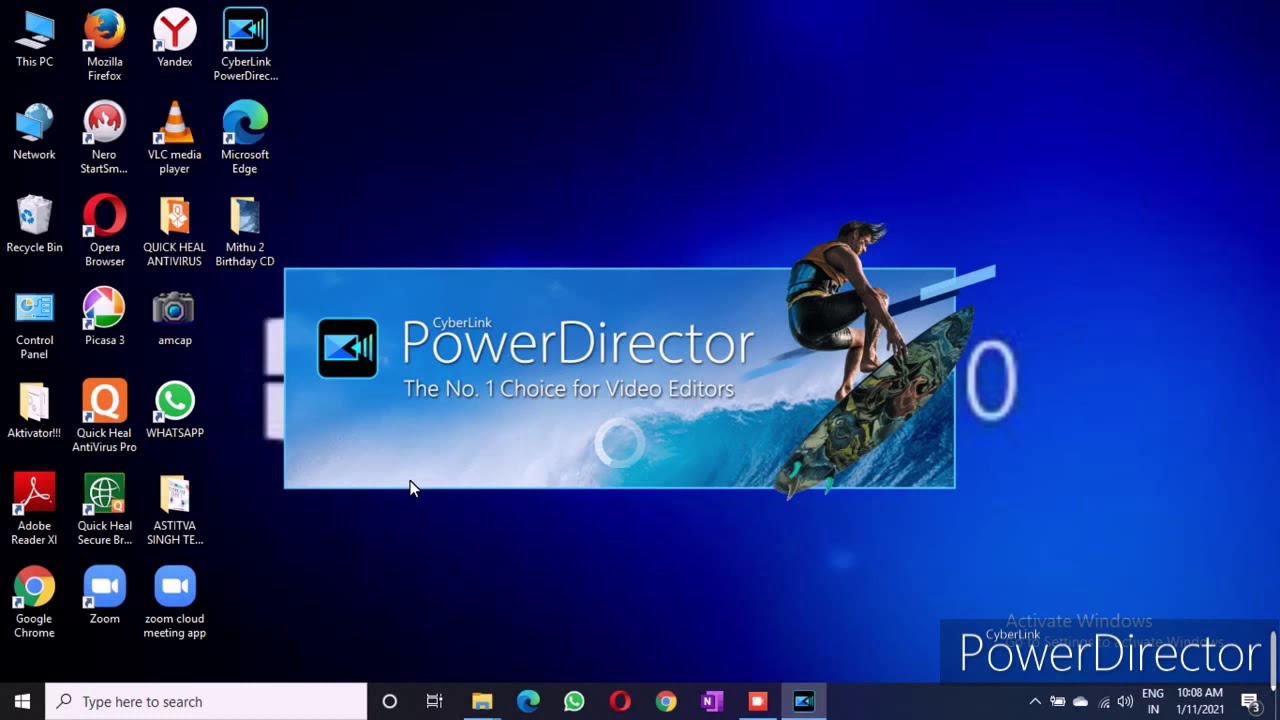
Task: Open Network desktop icon
Action: (x=34, y=133)
